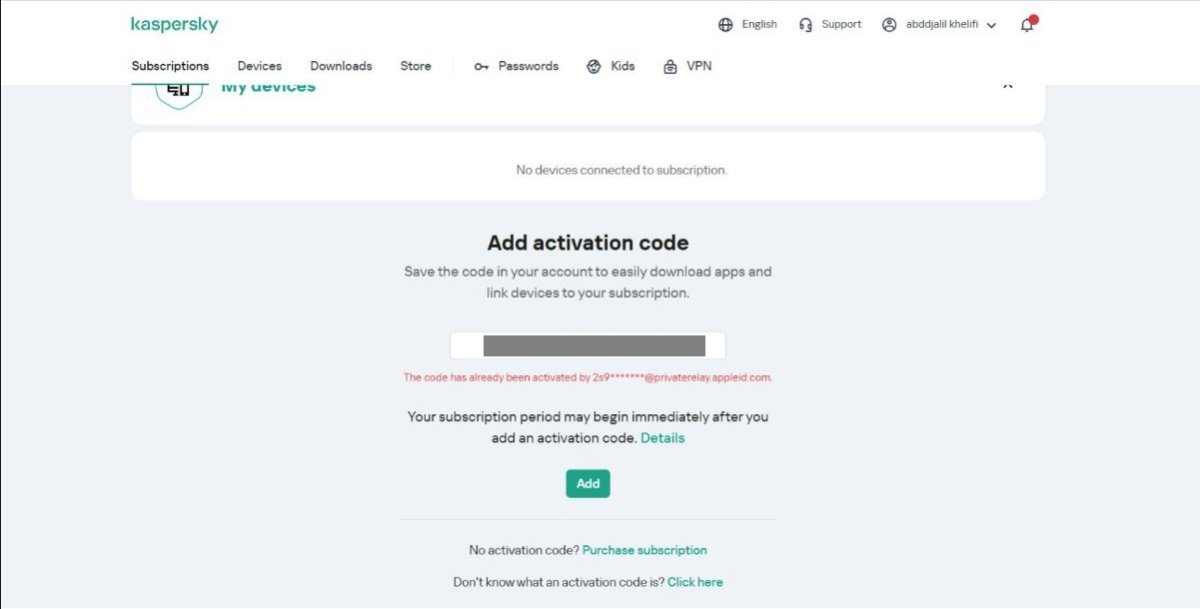Click the Kaspersky logo
The height and width of the screenshot is (609, 1200).
point(174,25)
